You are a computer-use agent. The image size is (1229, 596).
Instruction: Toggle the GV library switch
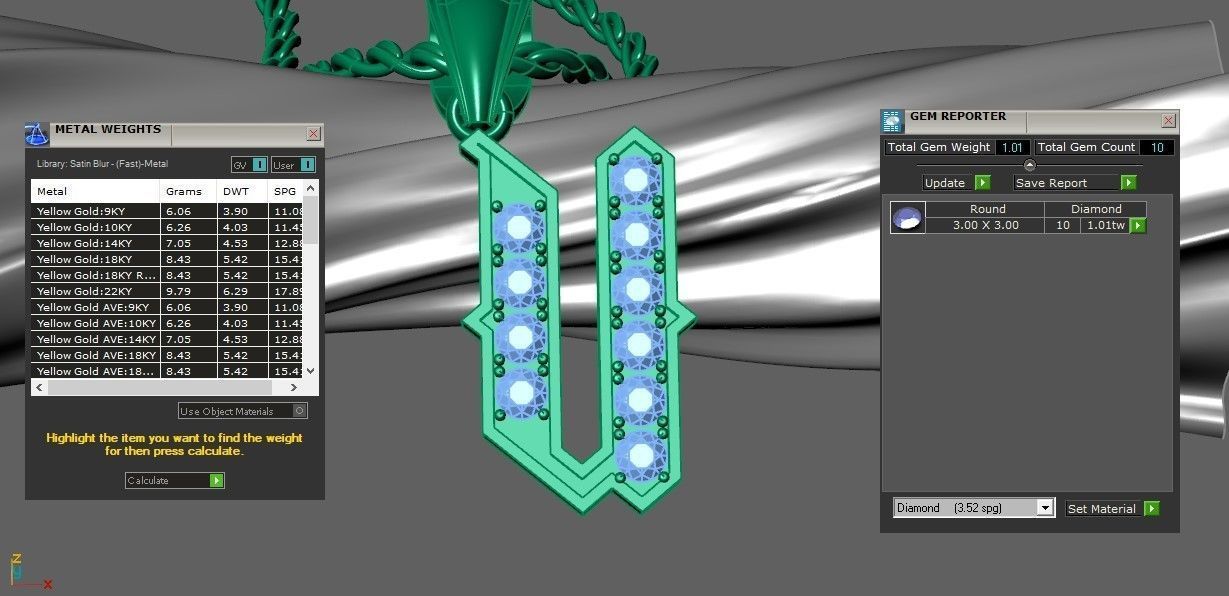tap(248, 165)
